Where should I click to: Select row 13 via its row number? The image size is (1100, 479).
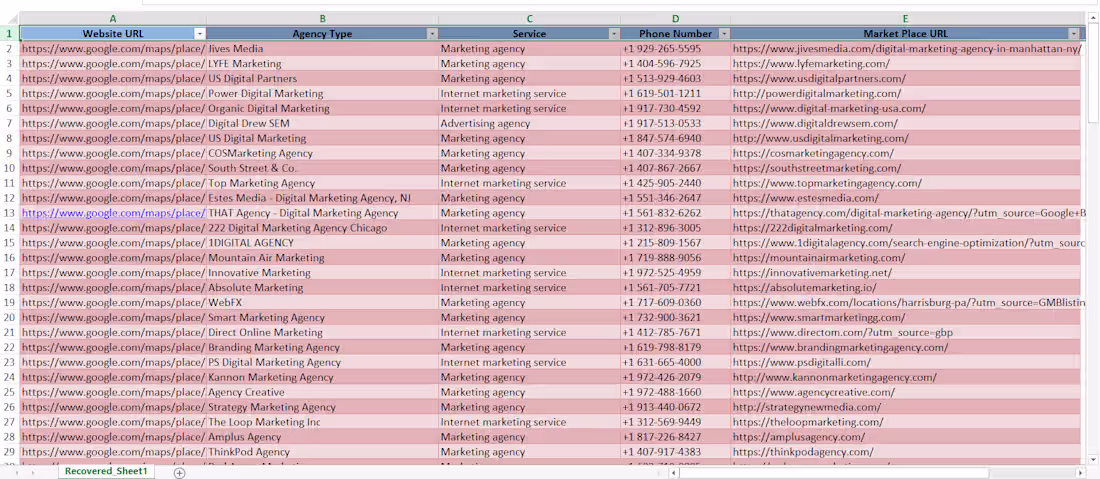(10, 213)
